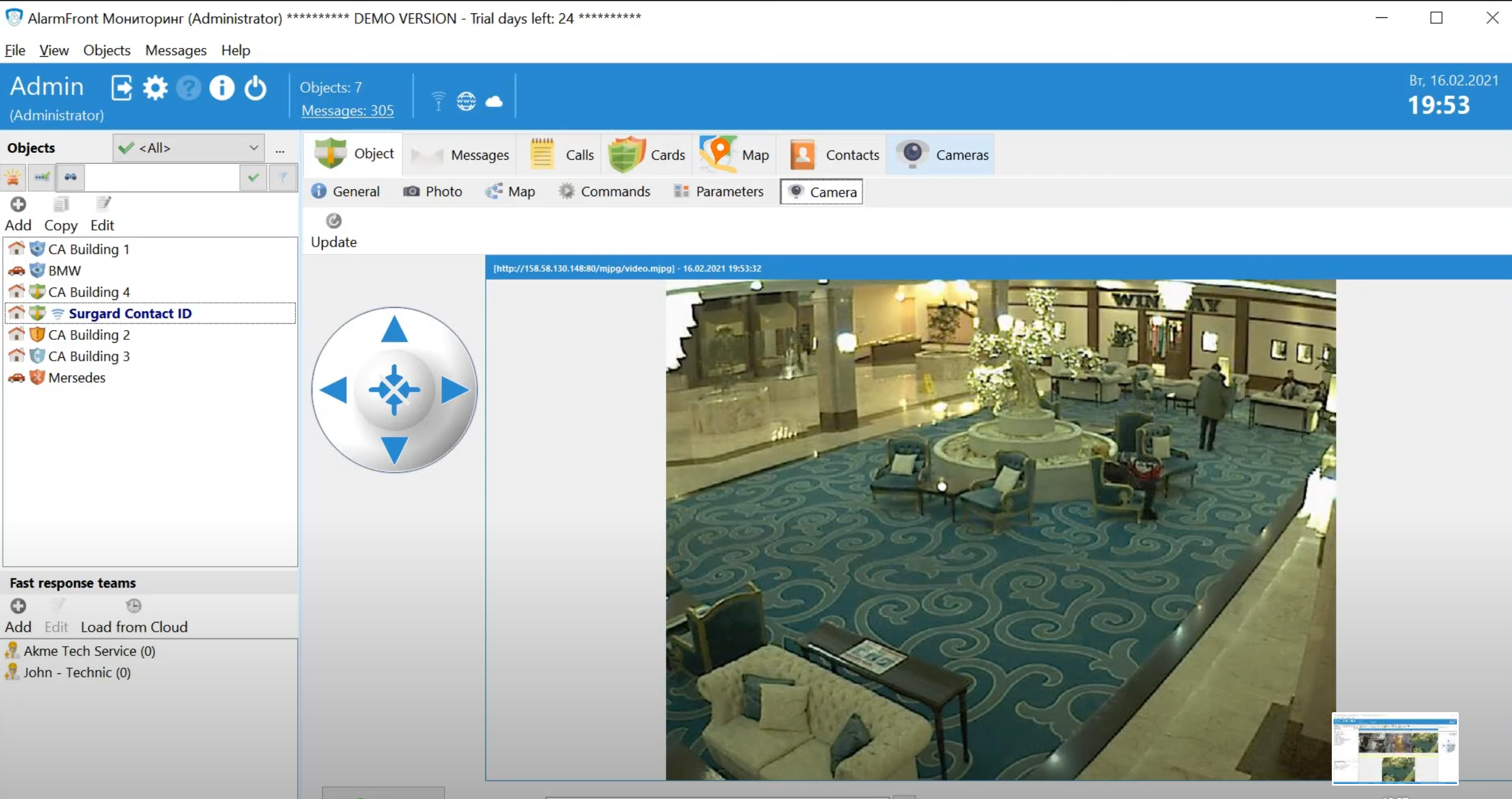Open the info (i) icon in header
1512x799 pixels.
tap(222, 89)
